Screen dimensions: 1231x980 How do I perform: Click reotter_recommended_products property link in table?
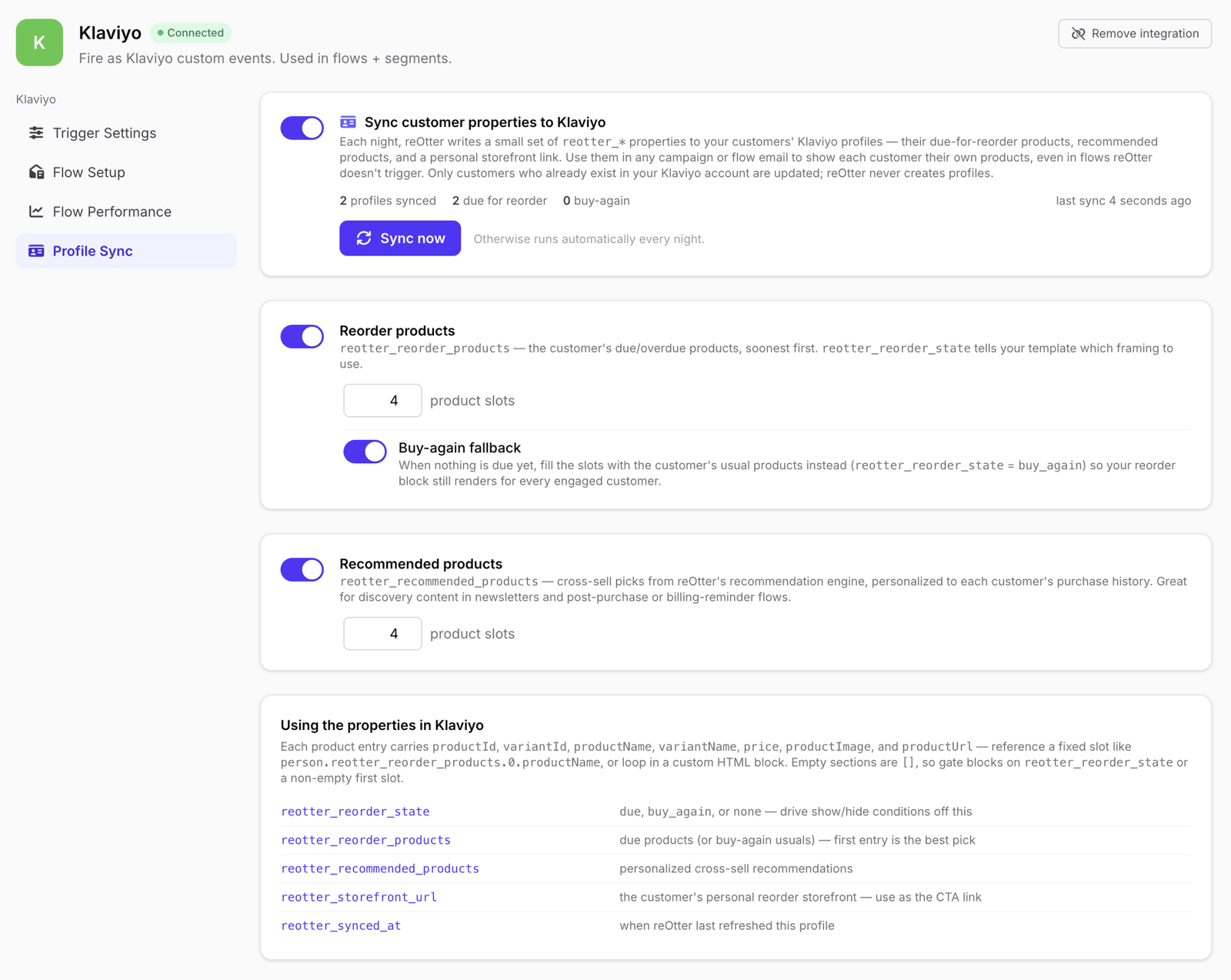point(380,868)
